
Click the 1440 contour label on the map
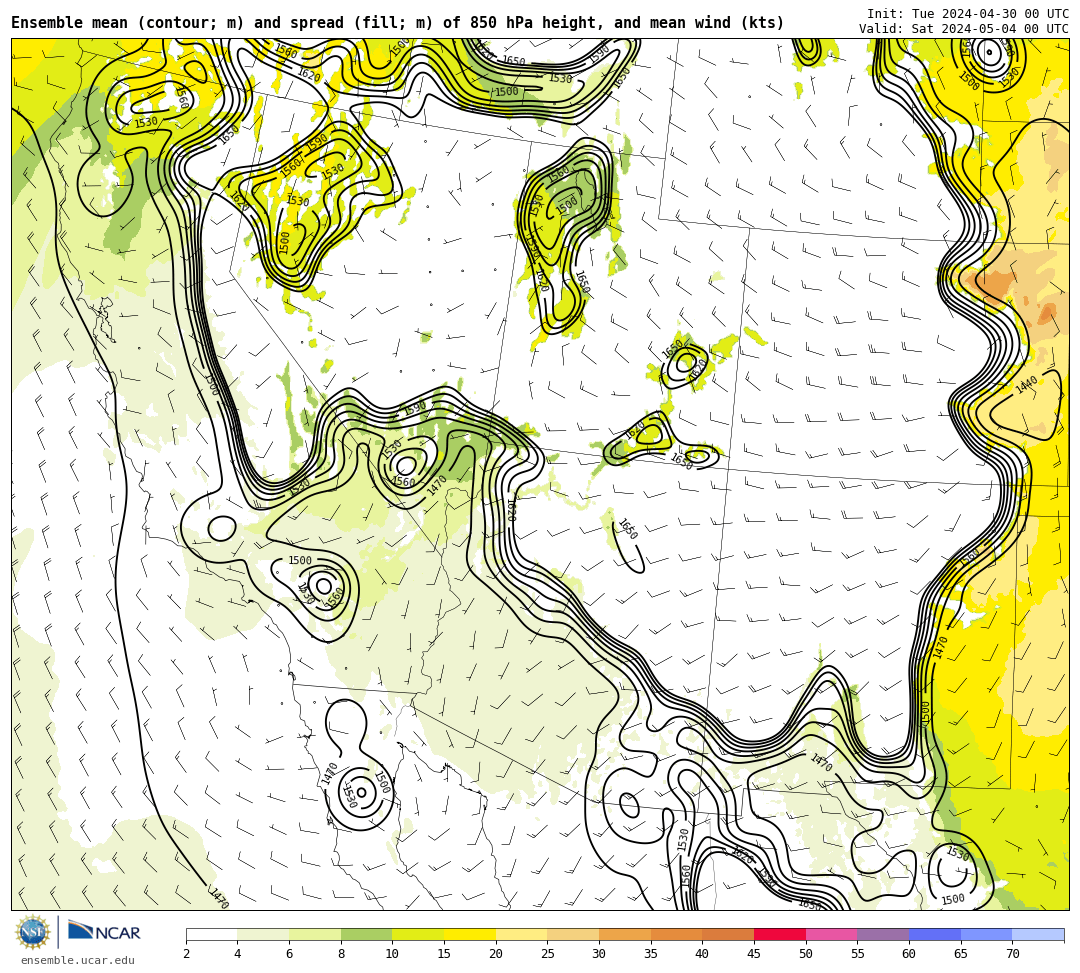point(1026,385)
